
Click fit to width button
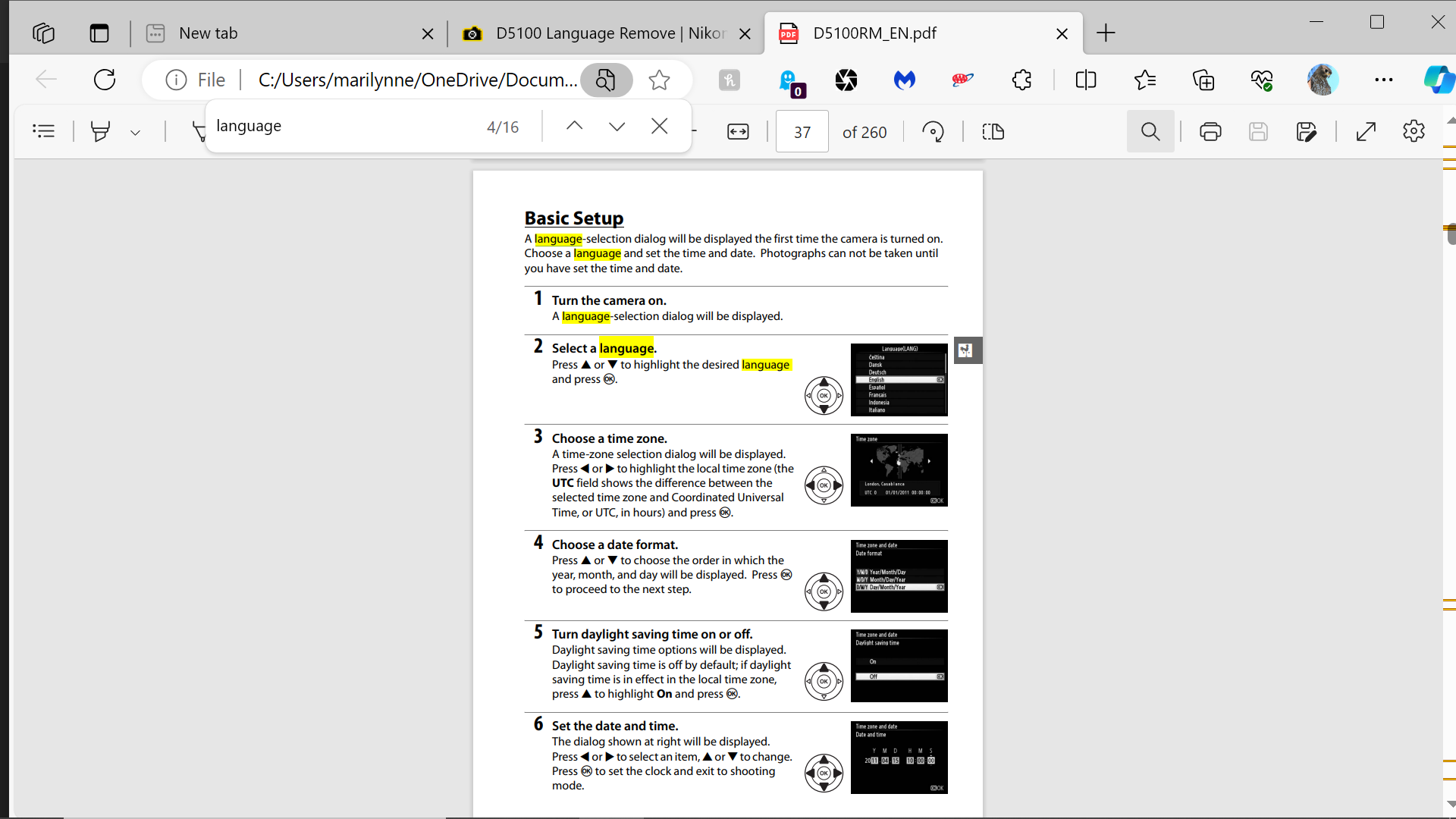(737, 132)
